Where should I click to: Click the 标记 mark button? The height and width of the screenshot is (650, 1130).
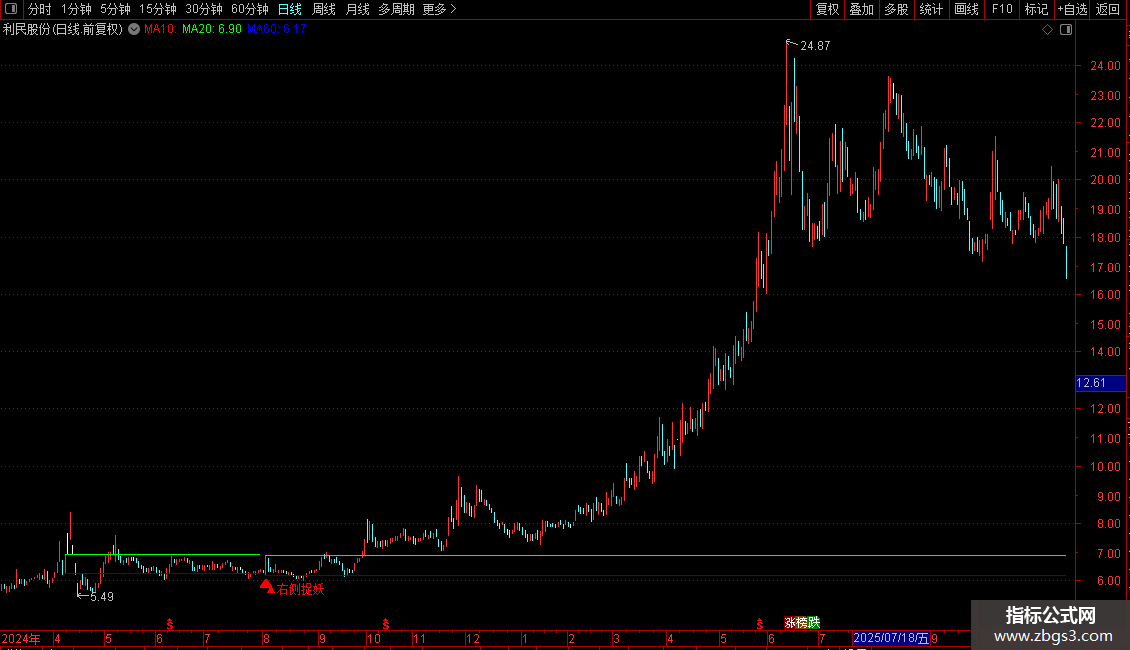pos(1036,9)
